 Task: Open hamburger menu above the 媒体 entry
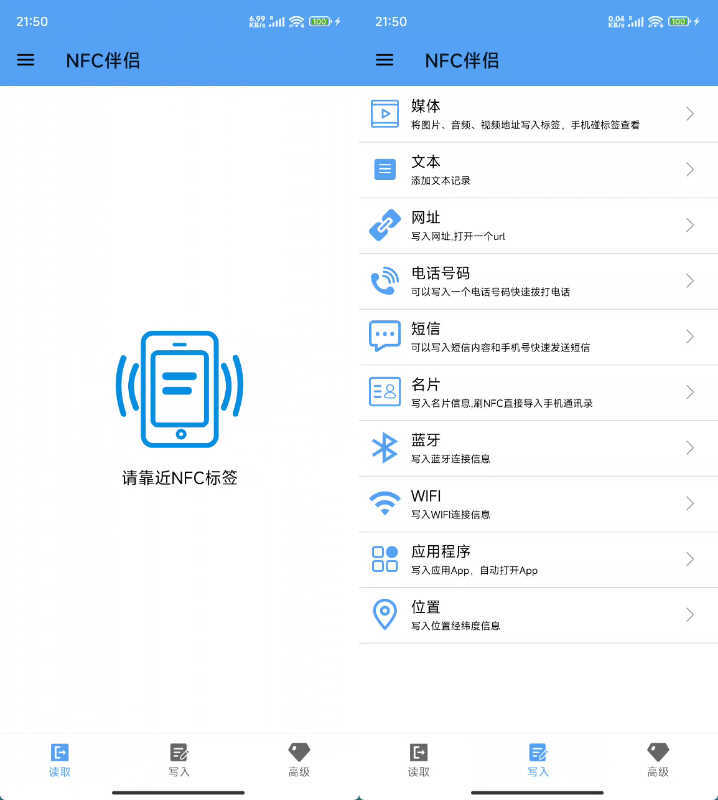[384, 60]
